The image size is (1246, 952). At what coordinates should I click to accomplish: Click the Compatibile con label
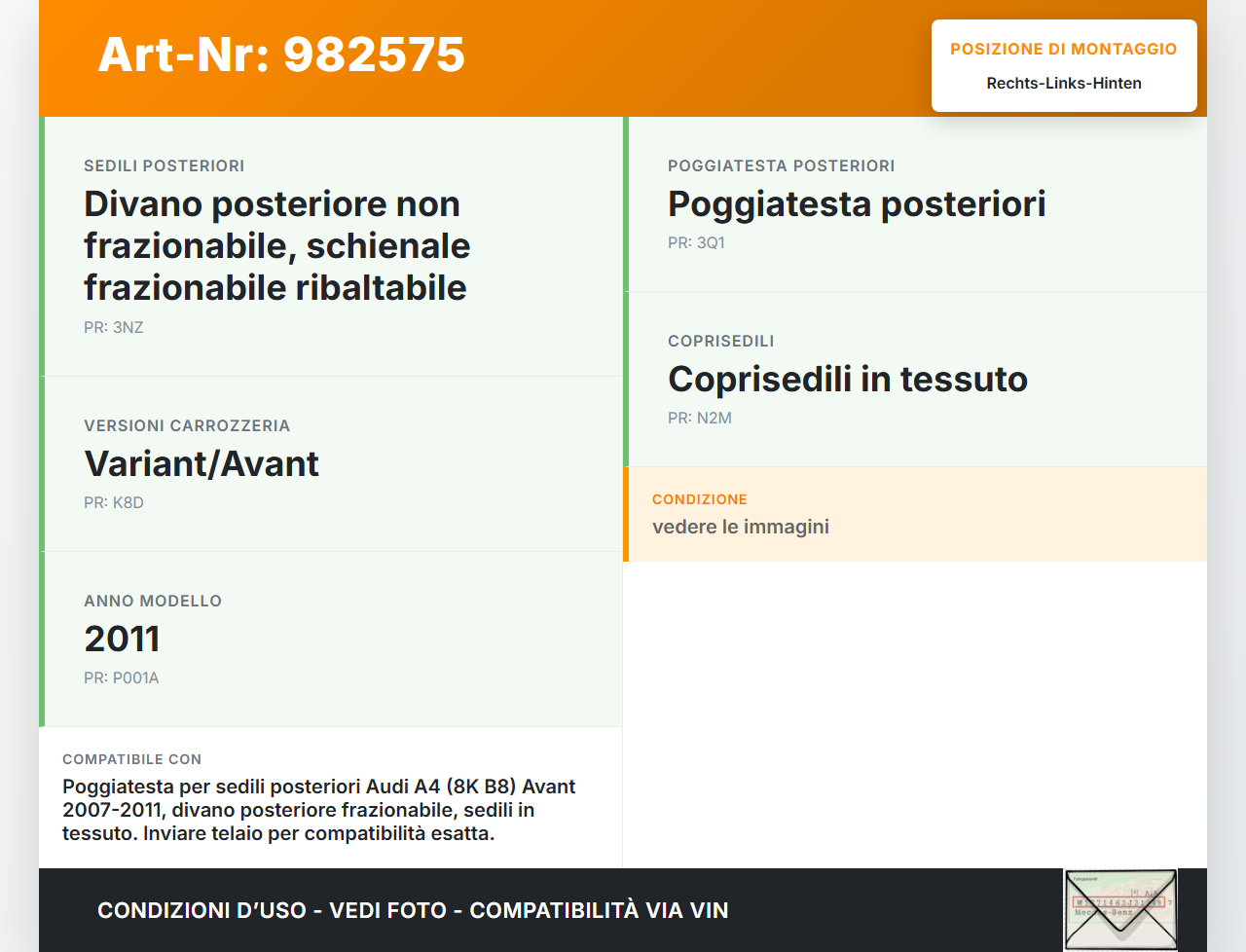(x=132, y=759)
